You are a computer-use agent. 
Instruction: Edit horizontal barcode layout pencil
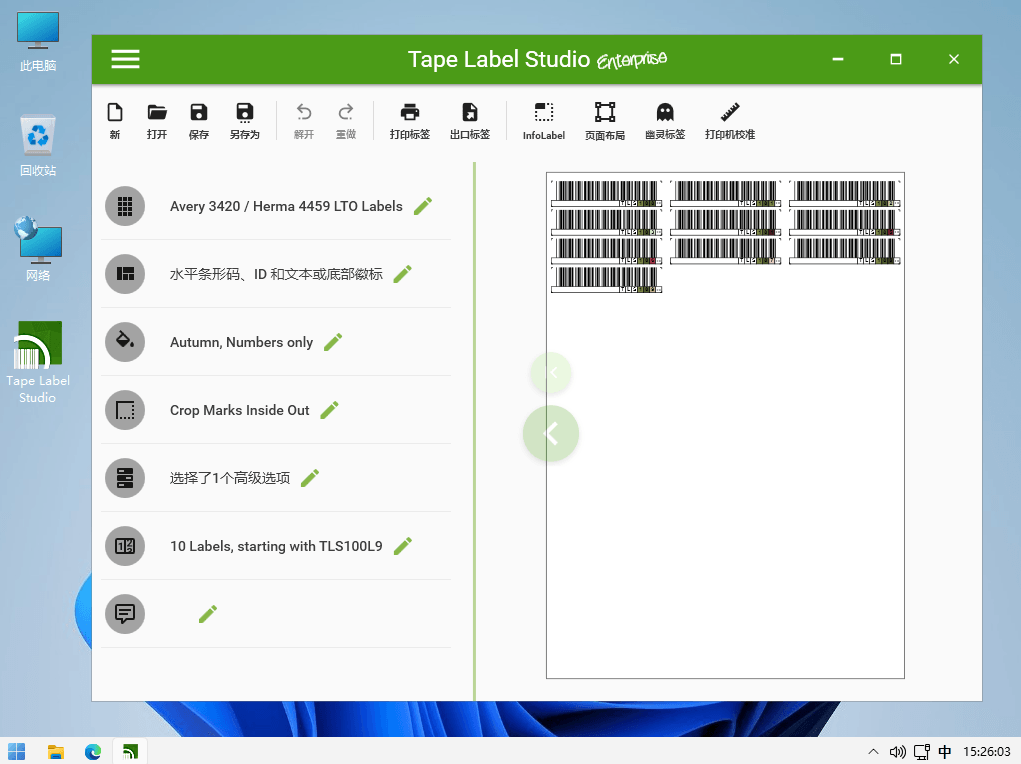tap(402, 274)
